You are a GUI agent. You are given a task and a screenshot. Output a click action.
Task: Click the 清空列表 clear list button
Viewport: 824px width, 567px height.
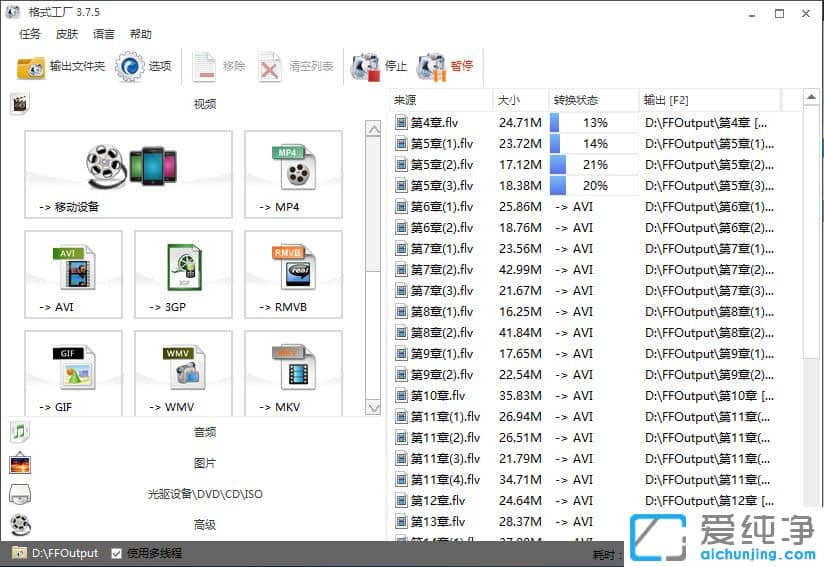[297, 67]
